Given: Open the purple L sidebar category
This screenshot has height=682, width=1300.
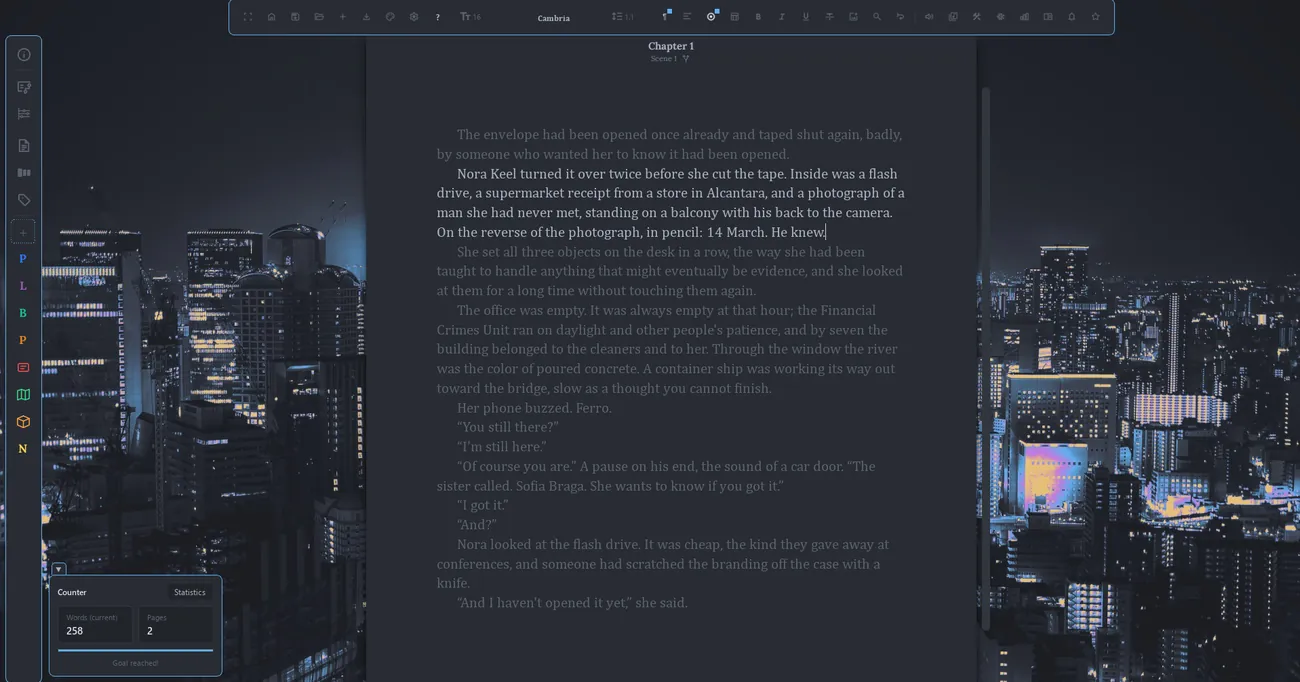Looking at the screenshot, I should [23, 286].
